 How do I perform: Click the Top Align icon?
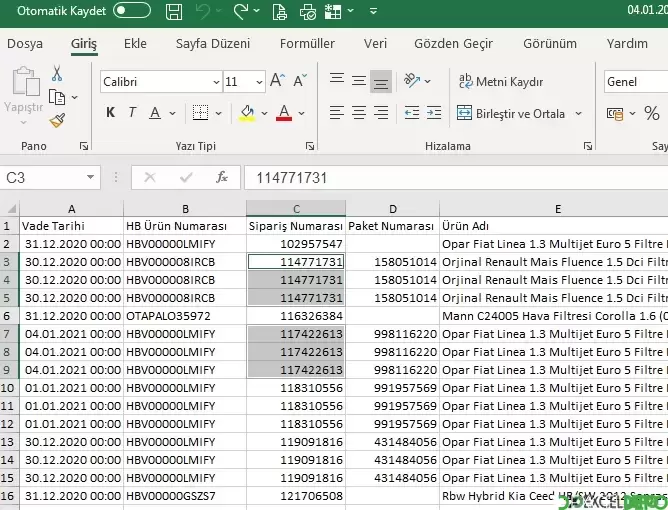337,80
